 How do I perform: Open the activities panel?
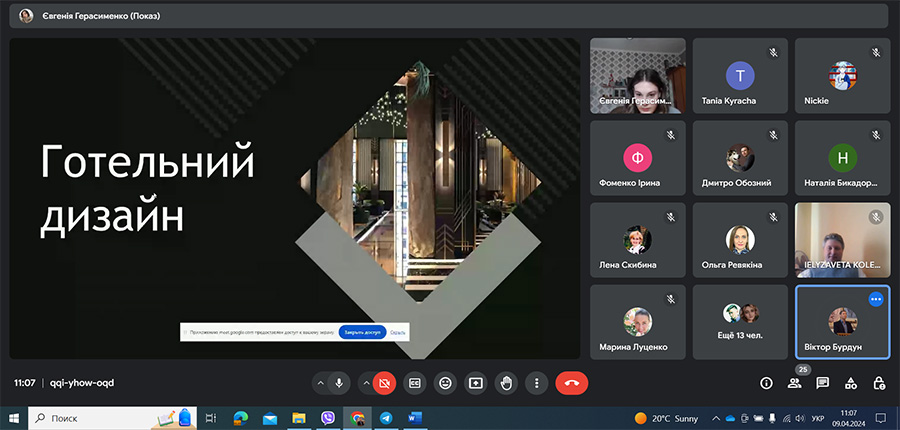pyautogui.click(x=851, y=383)
